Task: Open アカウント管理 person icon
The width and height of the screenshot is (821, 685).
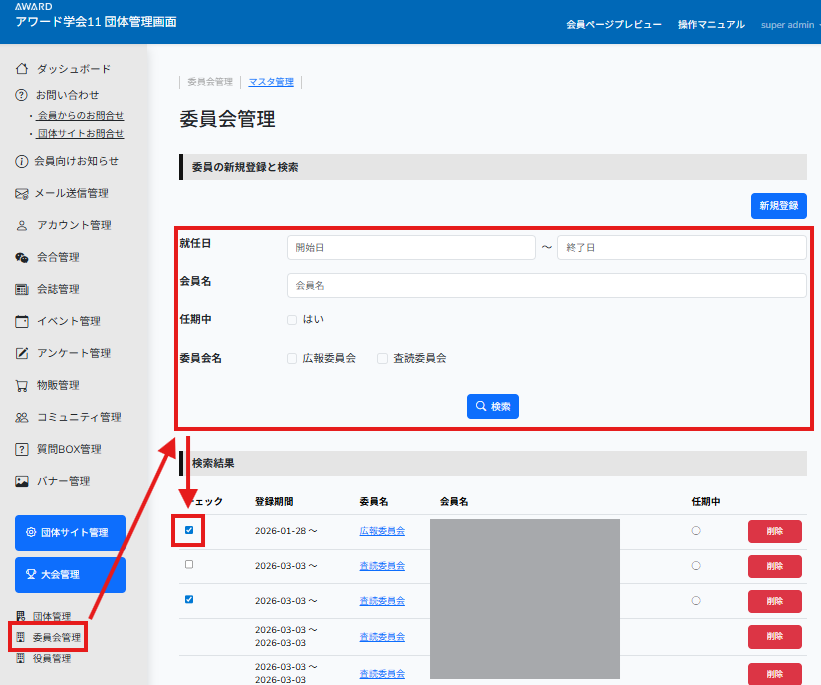Action: tap(22, 225)
